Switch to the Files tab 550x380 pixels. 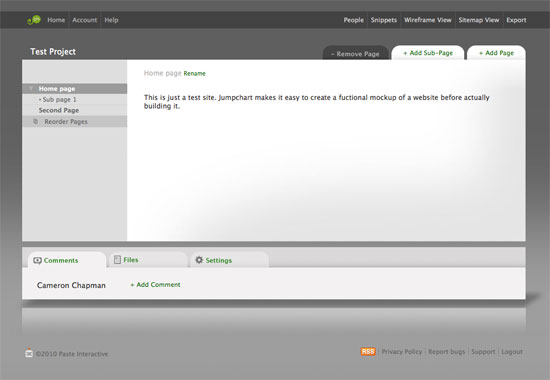[148, 260]
